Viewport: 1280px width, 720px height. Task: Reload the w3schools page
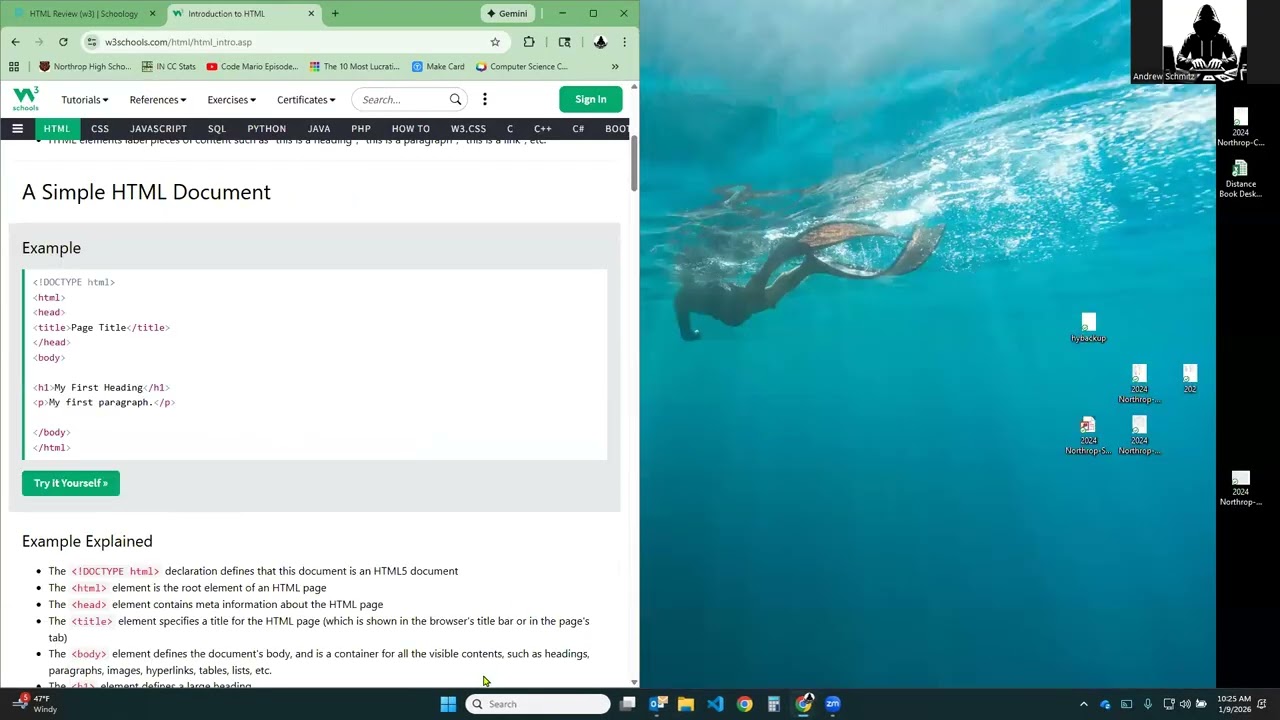coord(63,42)
